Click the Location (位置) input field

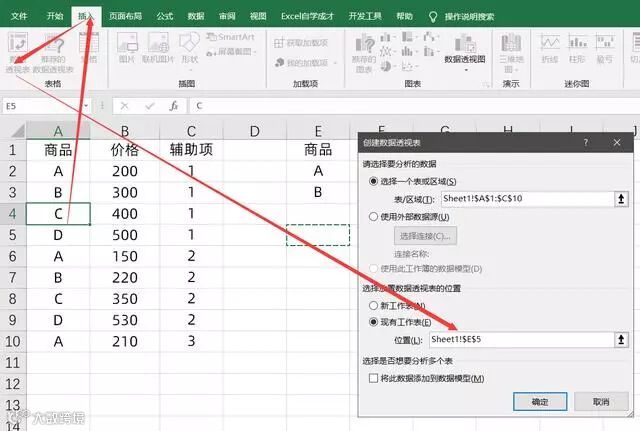tap(522, 340)
